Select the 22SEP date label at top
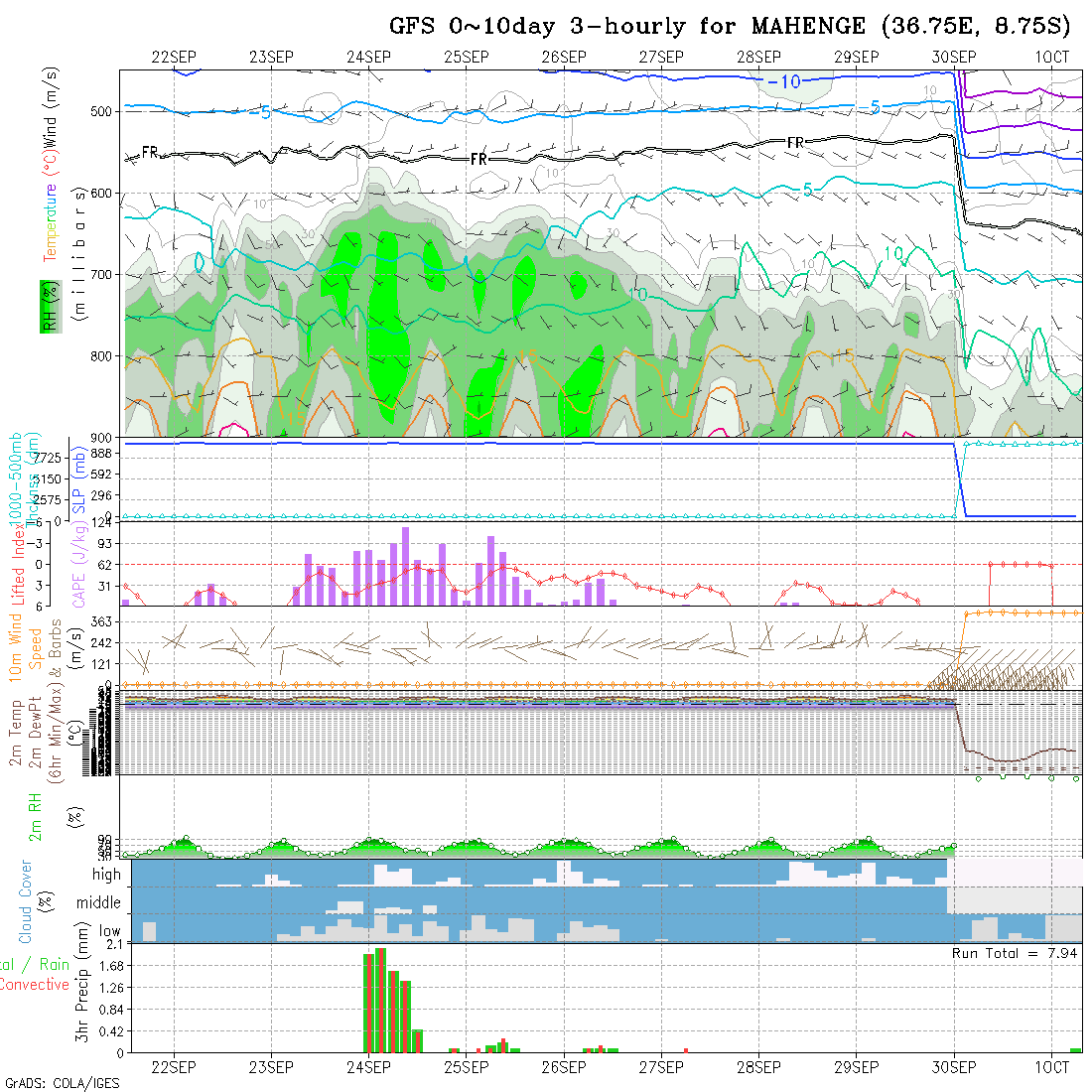 pyautogui.click(x=174, y=58)
